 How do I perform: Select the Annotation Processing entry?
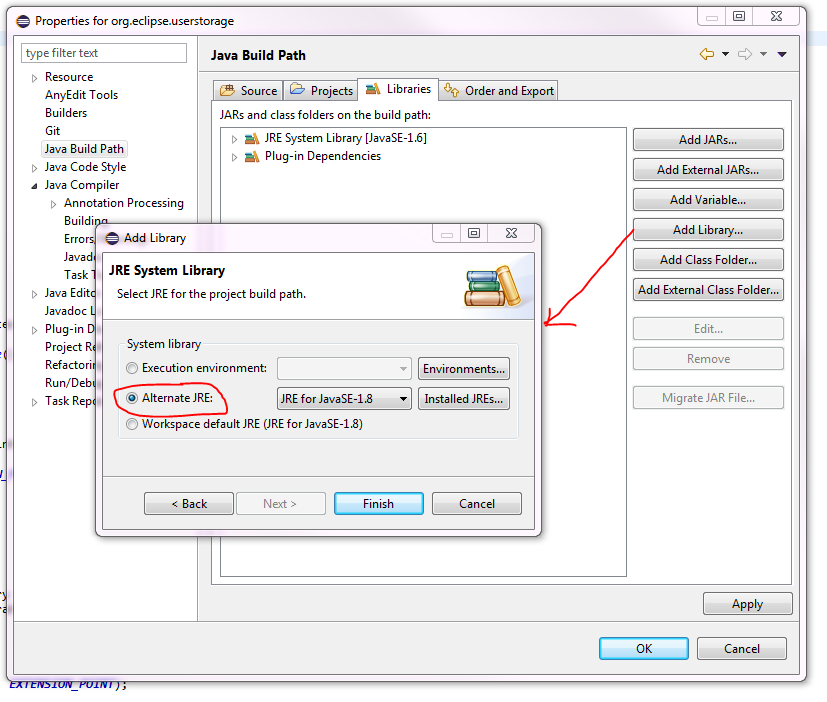[124, 203]
